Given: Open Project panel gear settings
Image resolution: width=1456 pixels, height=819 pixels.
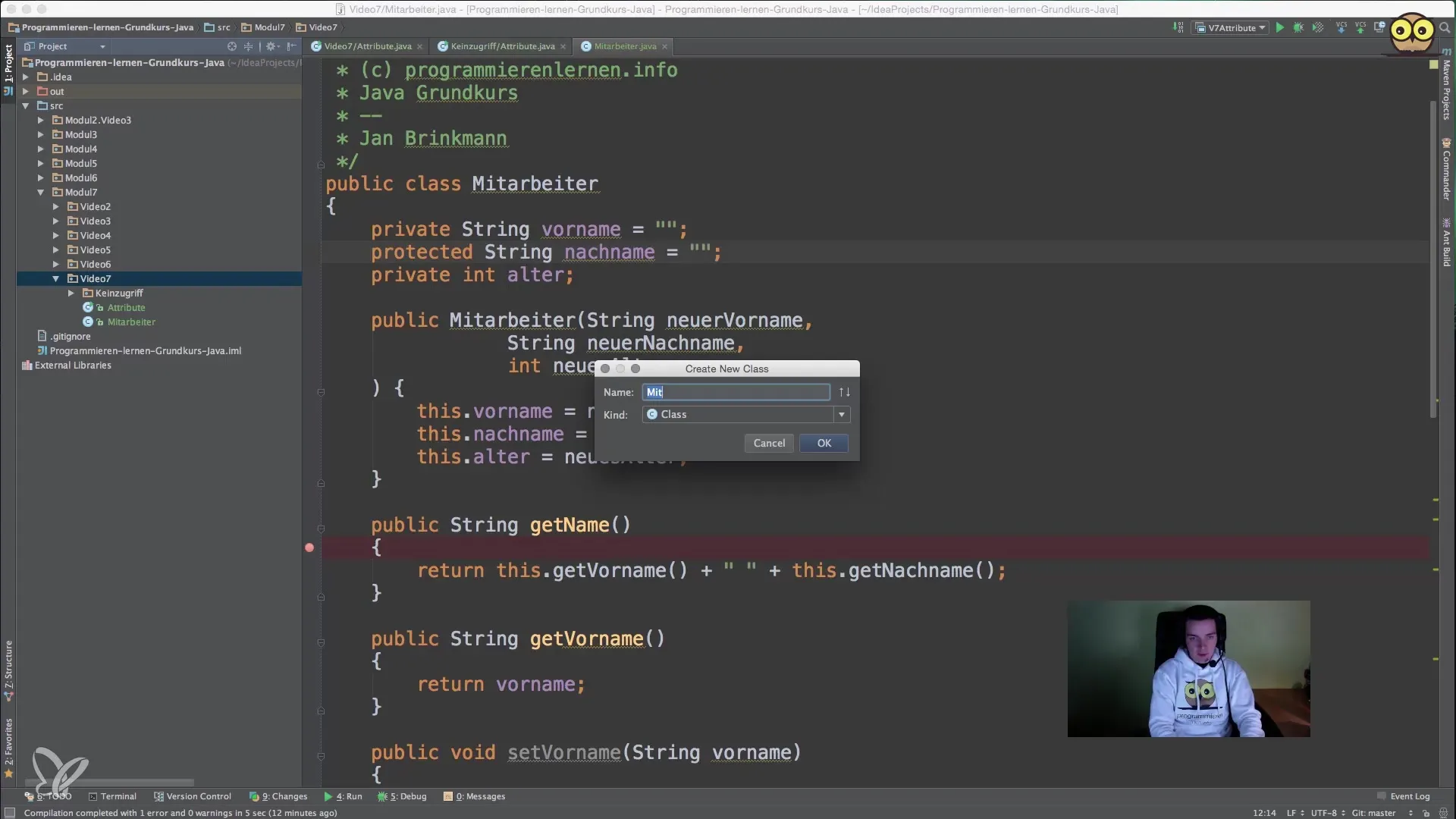Looking at the screenshot, I should coord(271,46).
